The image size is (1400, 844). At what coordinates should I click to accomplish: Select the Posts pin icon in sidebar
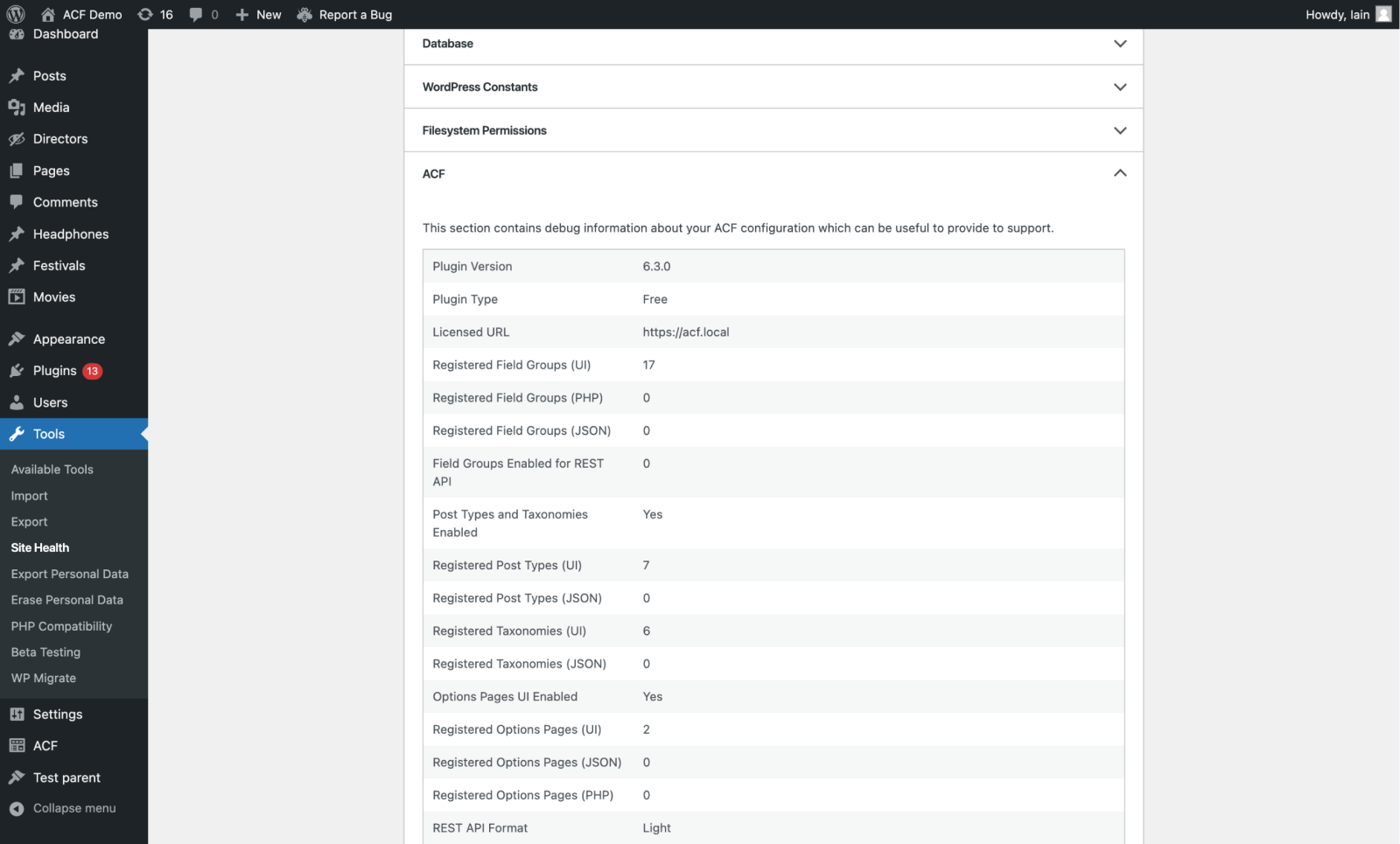tap(18, 75)
